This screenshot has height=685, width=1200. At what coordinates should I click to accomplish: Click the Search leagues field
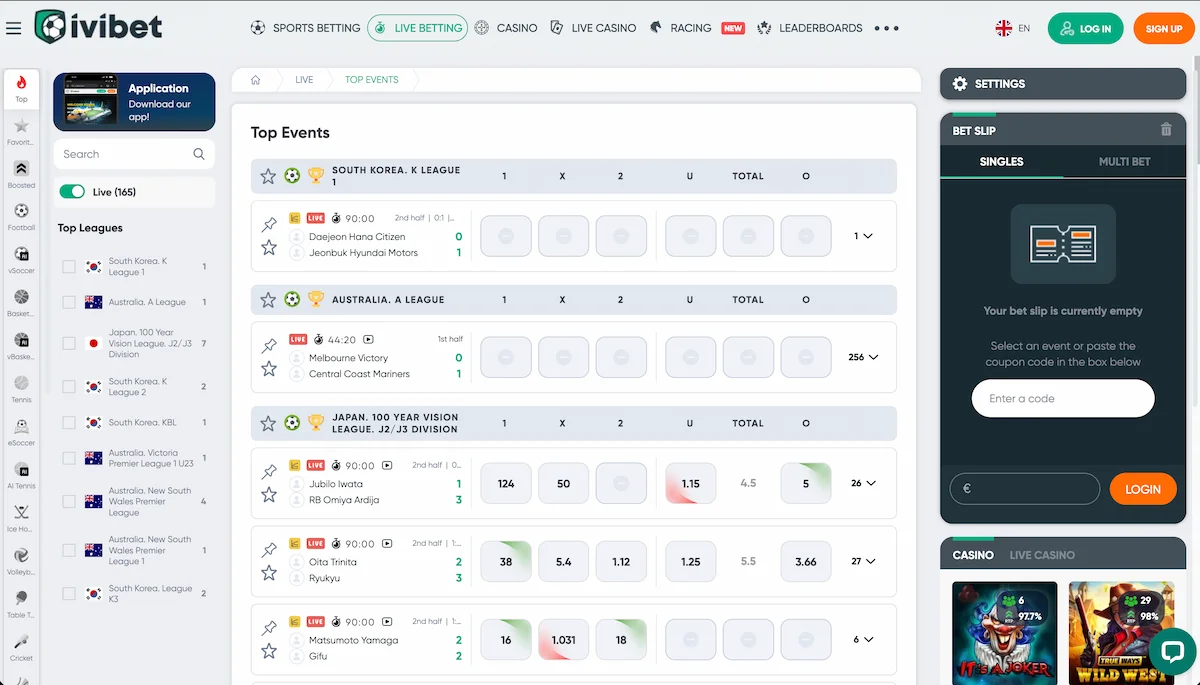134,154
